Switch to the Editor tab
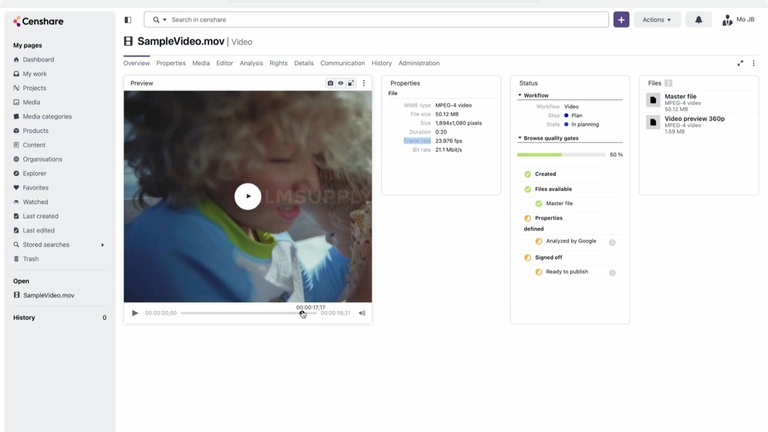 click(225, 63)
